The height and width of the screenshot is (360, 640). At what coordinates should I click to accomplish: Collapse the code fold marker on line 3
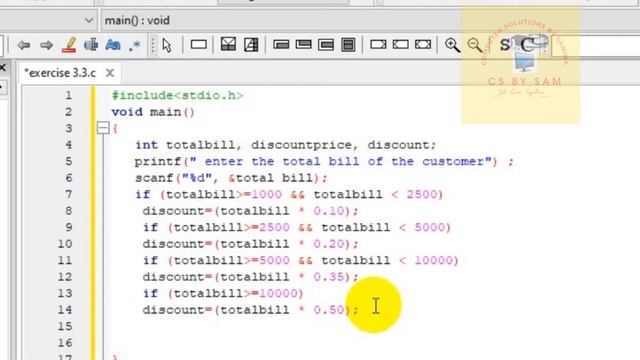tap(103, 129)
